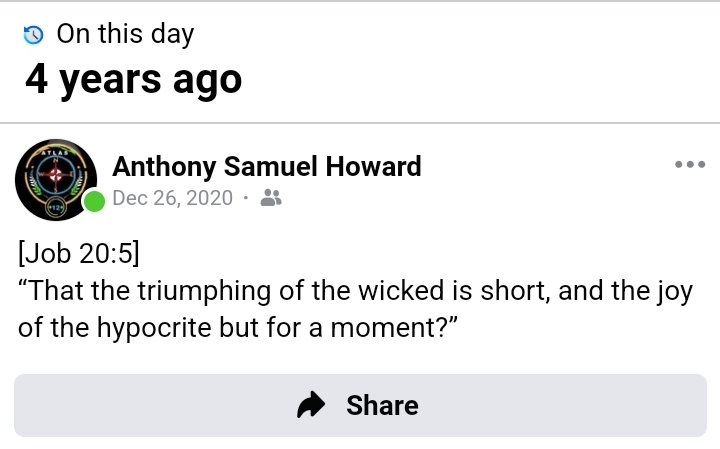Image resolution: width=720 pixels, height=449 pixels.
Task: Open Anthony Samuel Howard's profile picture
Action: [55, 180]
